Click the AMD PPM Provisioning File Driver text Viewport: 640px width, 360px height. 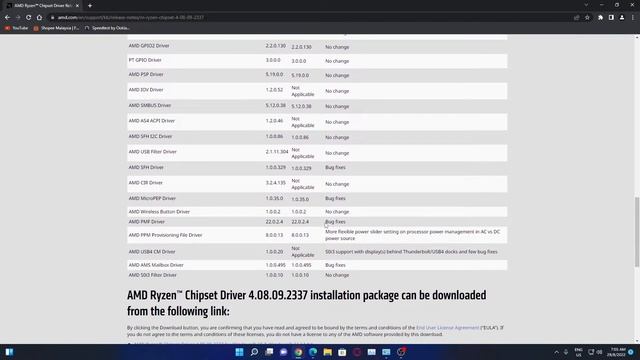pyautogui.click(x=165, y=235)
